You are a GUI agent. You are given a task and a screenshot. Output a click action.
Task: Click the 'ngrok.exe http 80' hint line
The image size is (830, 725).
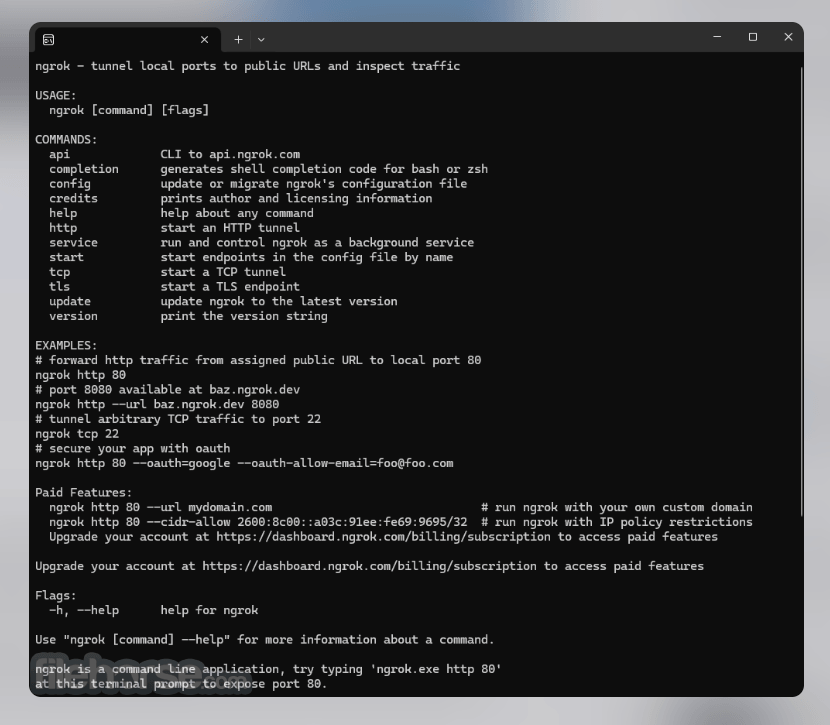click(x=268, y=669)
